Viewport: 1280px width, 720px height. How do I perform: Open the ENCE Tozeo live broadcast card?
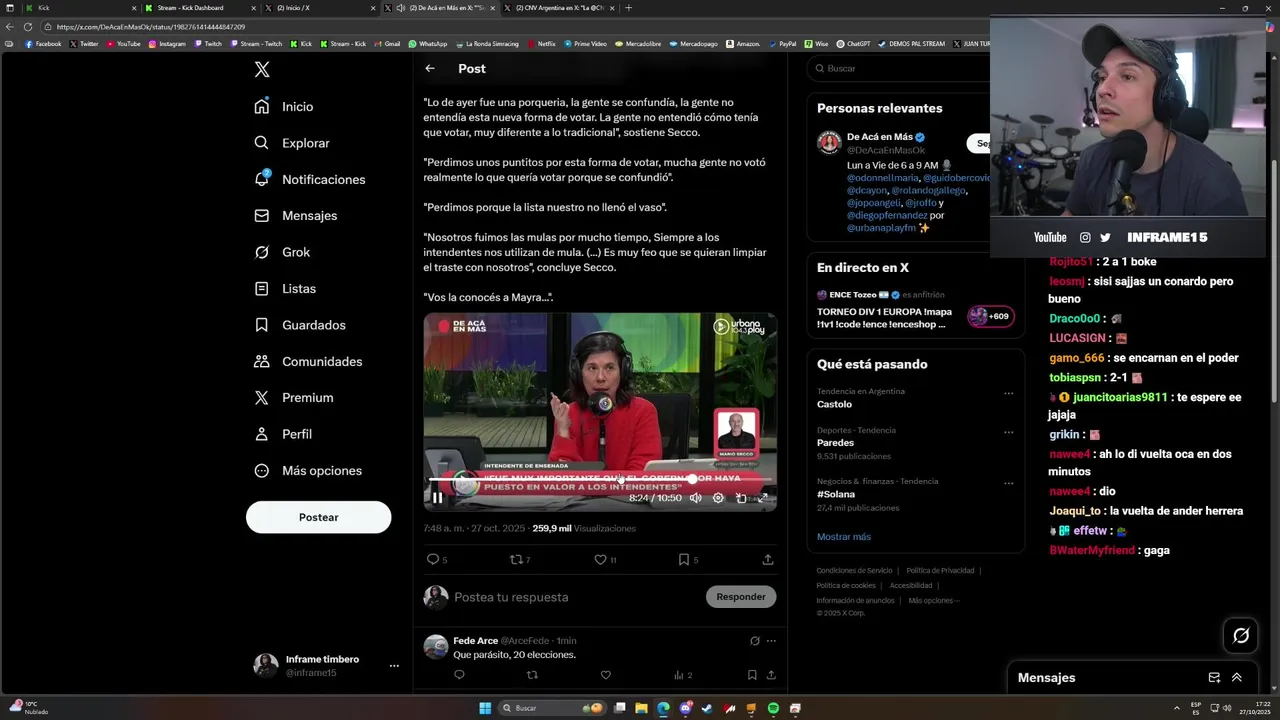point(915,312)
